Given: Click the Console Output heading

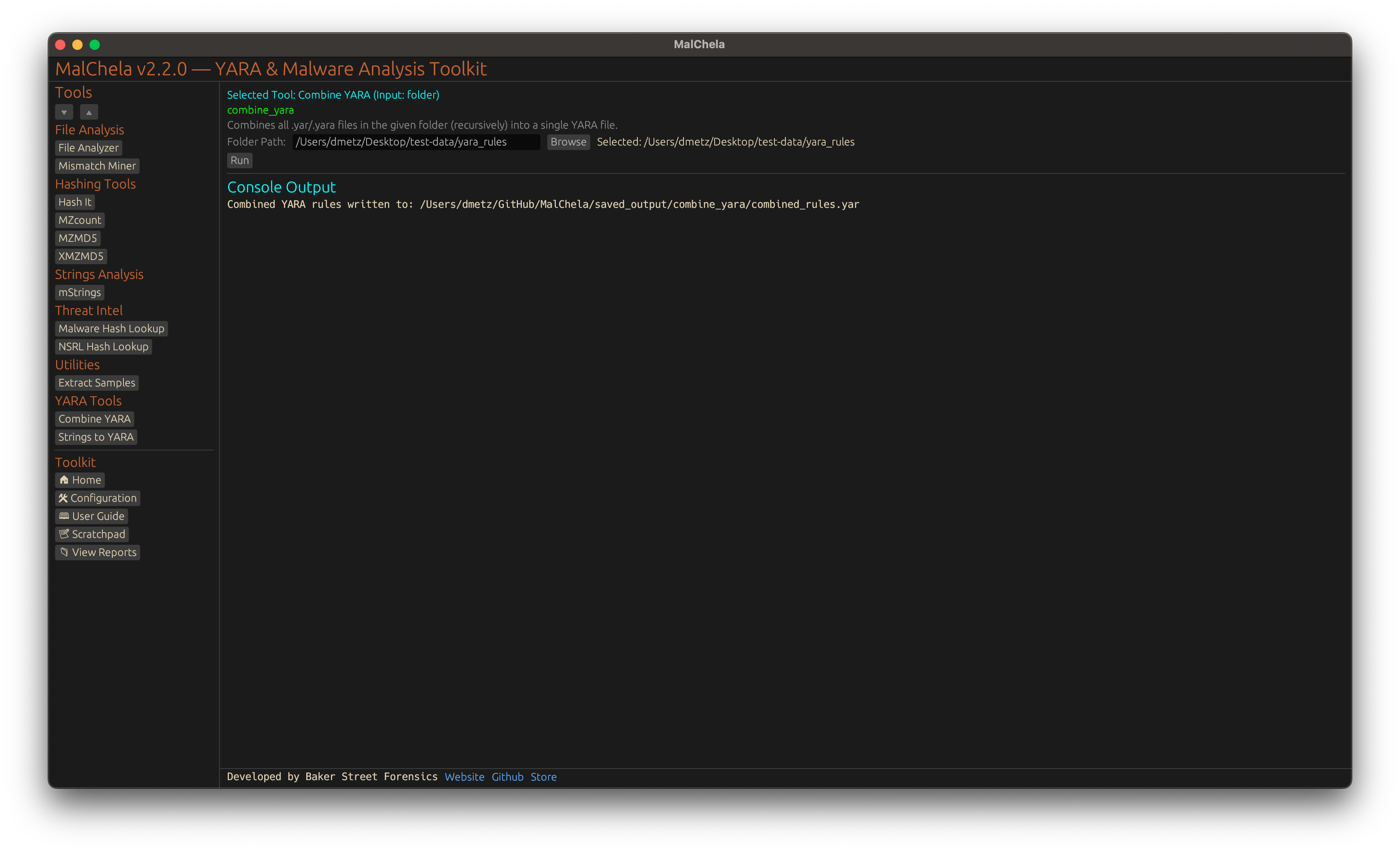Looking at the screenshot, I should pos(281,187).
